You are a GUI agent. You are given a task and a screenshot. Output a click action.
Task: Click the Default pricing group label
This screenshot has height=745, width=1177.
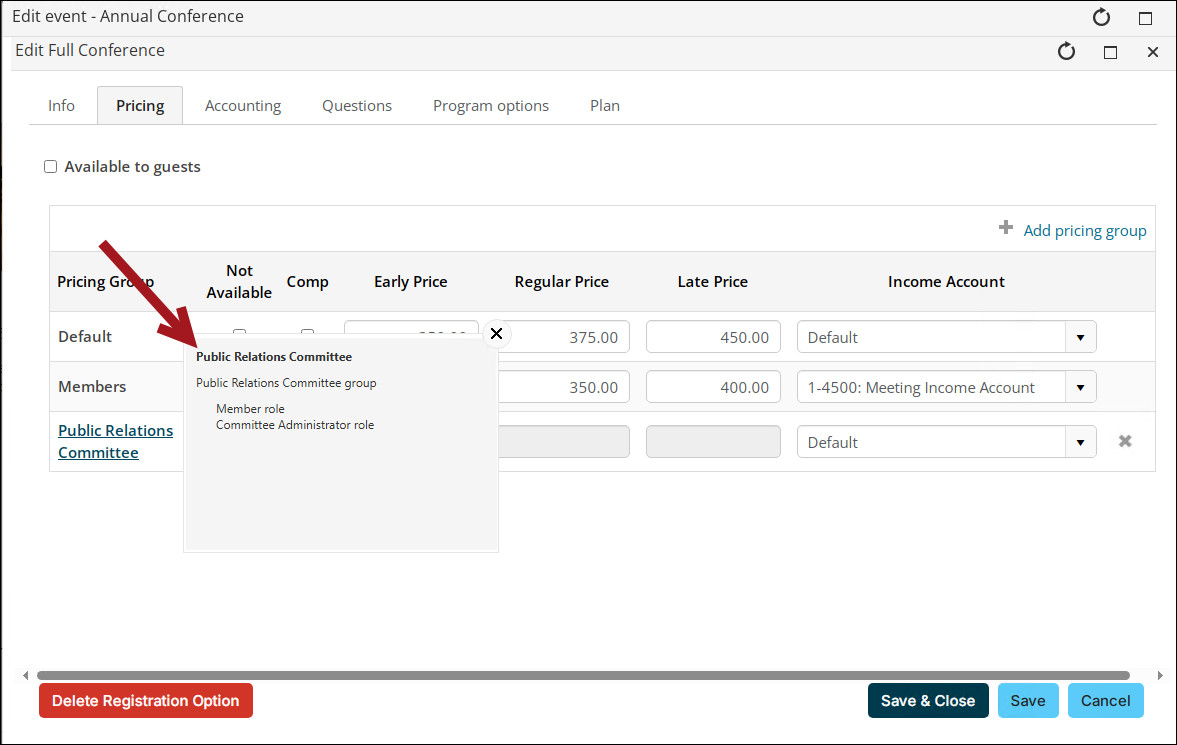click(85, 336)
